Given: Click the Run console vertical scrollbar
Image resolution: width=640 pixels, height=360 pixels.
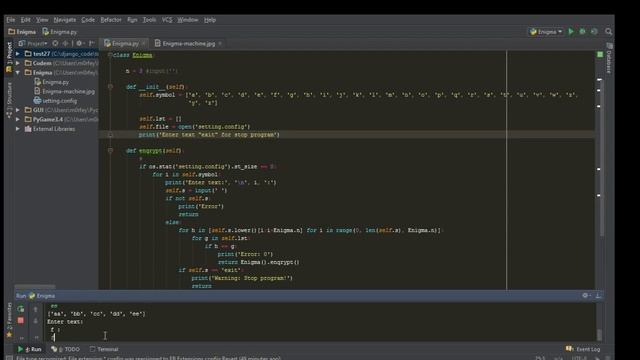Looking at the screenshot, I should 599,335.
